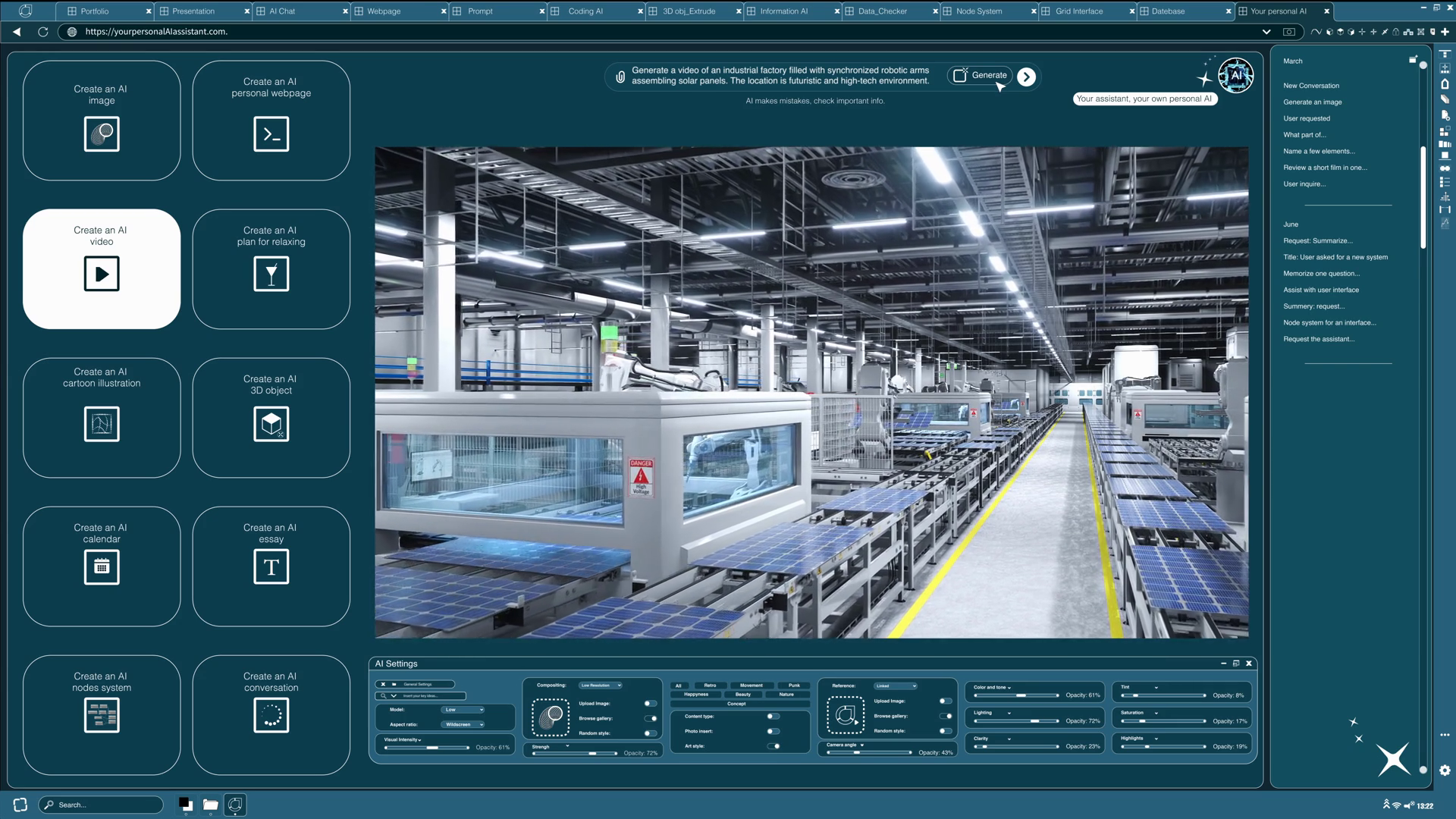Open the nodes system icon
Image resolution: width=1456 pixels, height=819 pixels.
click(102, 714)
